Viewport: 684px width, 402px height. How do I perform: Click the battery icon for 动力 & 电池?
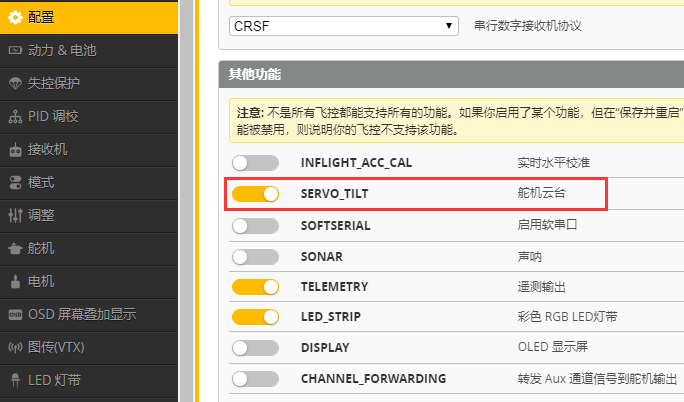click(15, 50)
